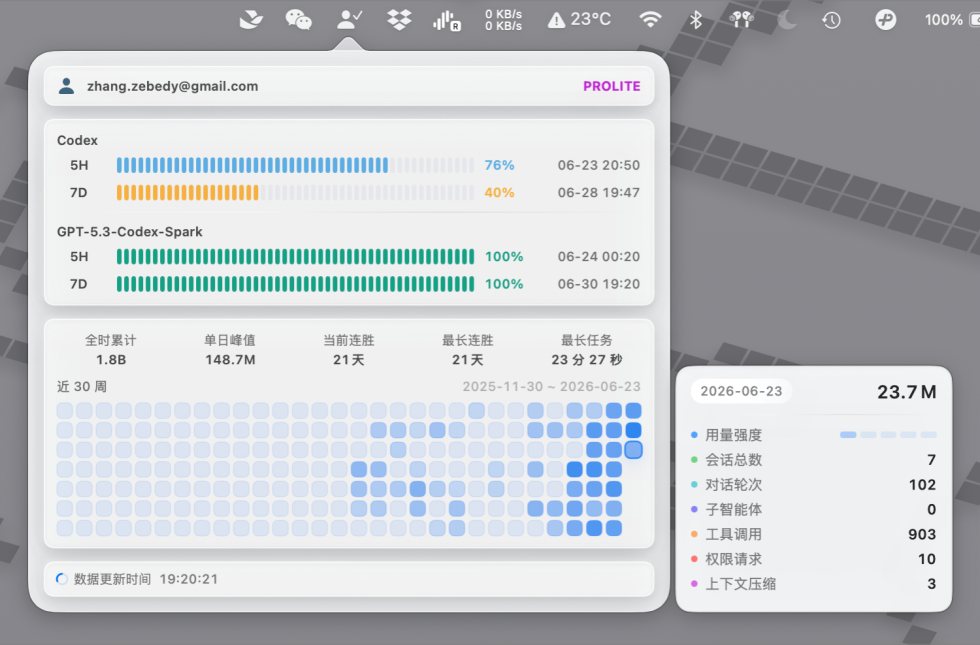Click the 2026-06-23 date pill in the tooltip
The width and height of the screenshot is (980, 645).
pyautogui.click(x=741, y=391)
